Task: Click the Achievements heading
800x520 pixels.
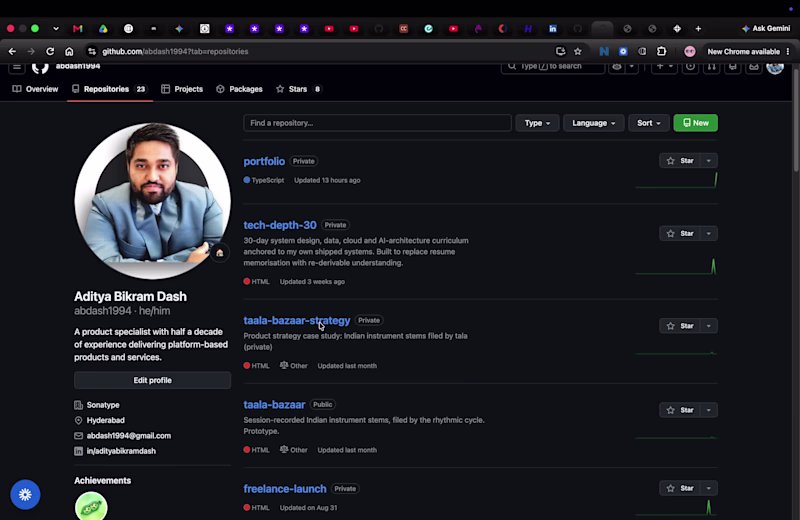Action: [x=103, y=481]
